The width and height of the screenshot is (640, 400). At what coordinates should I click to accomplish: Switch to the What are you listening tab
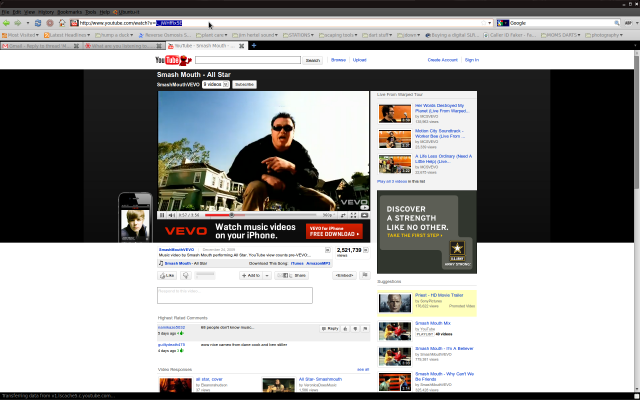122,46
